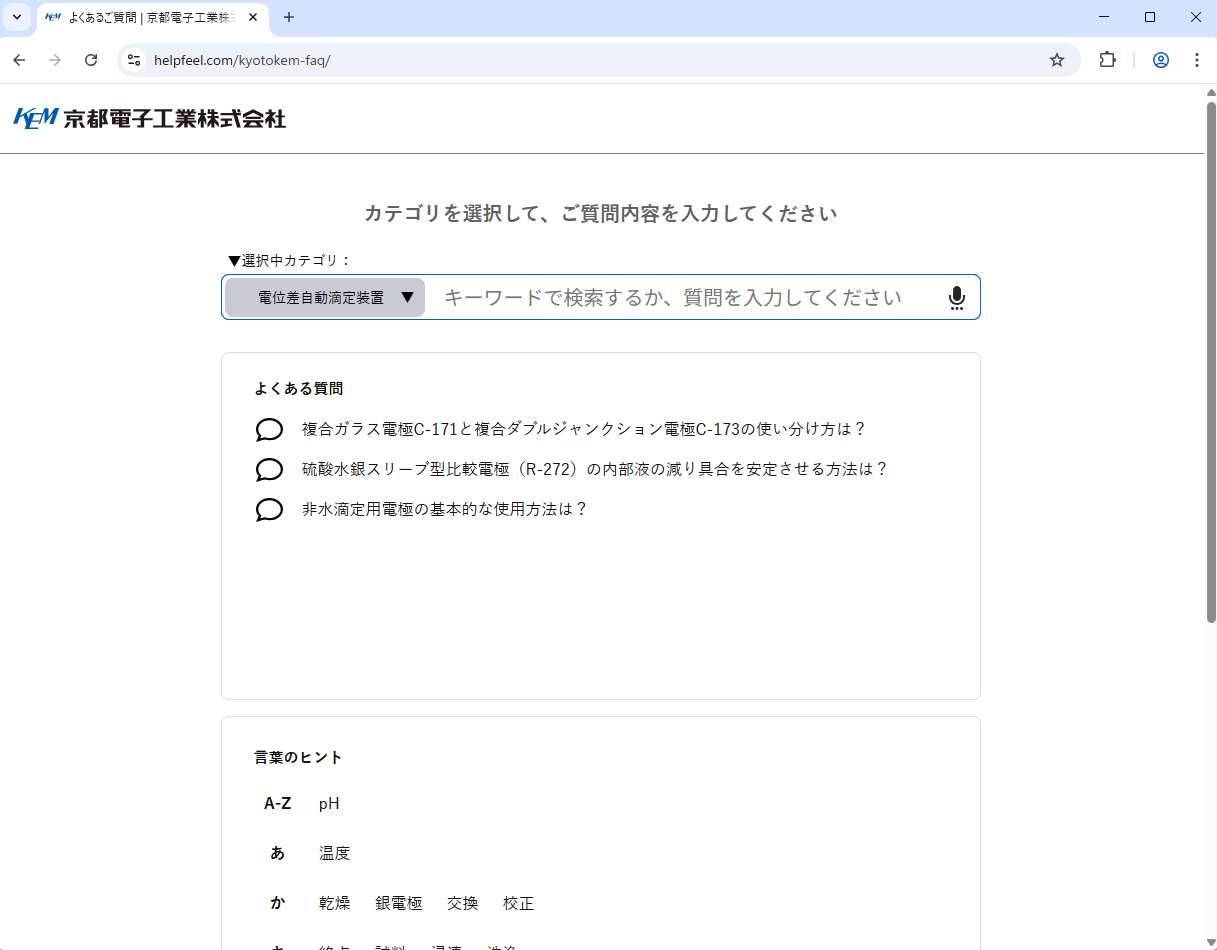Open the 非水滴定用電極 usage question
The height and width of the screenshot is (950, 1217).
(444, 509)
